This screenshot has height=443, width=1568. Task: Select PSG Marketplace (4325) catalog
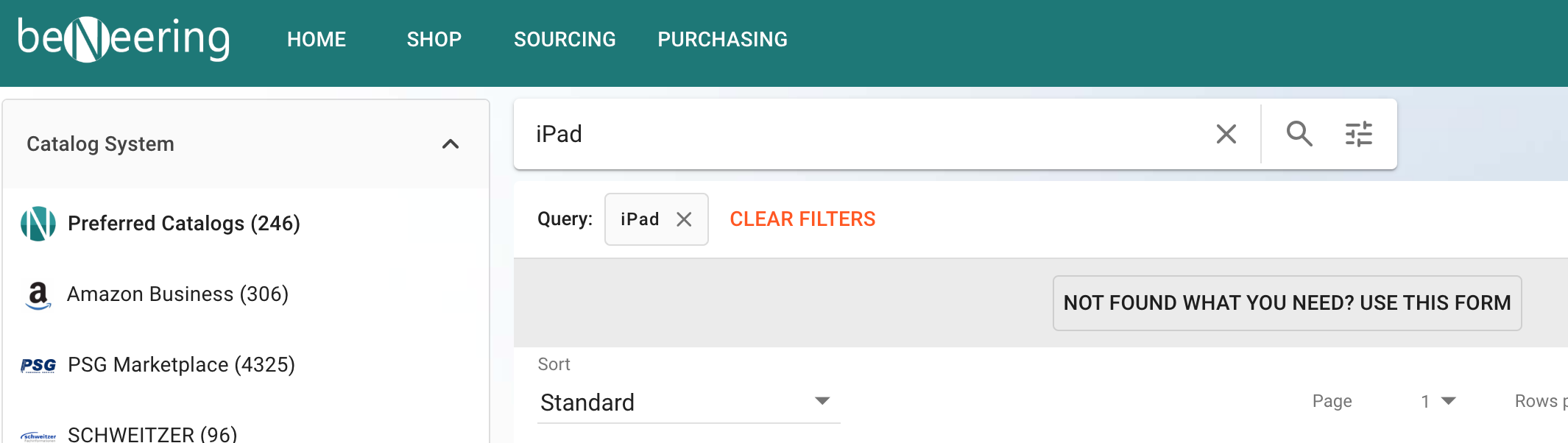tap(181, 365)
